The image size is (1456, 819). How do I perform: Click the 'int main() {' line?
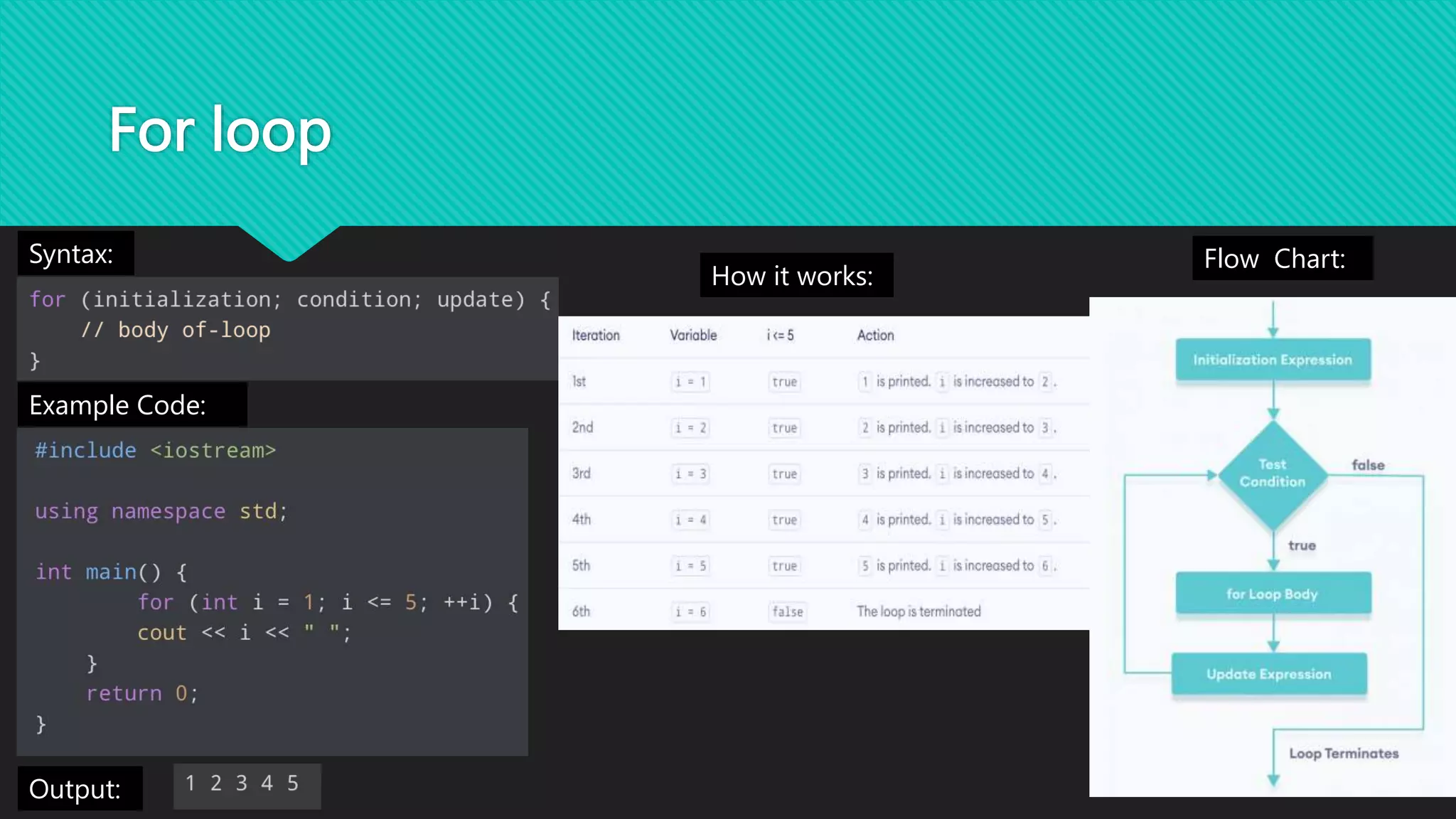pyautogui.click(x=112, y=572)
